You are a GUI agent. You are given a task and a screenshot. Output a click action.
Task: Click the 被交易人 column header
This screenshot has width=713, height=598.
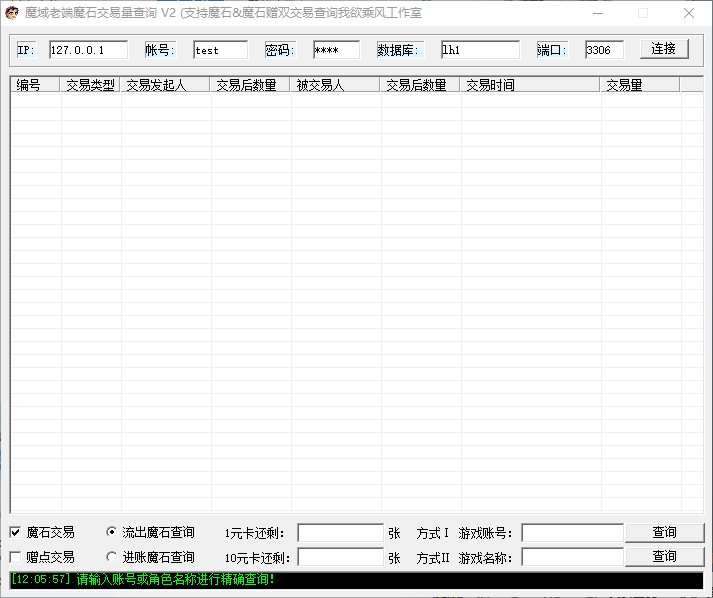click(x=335, y=85)
